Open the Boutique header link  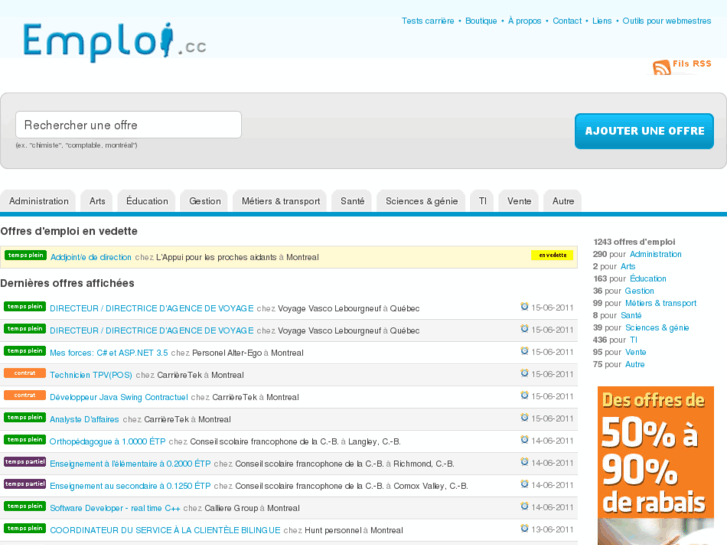click(x=481, y=21)
